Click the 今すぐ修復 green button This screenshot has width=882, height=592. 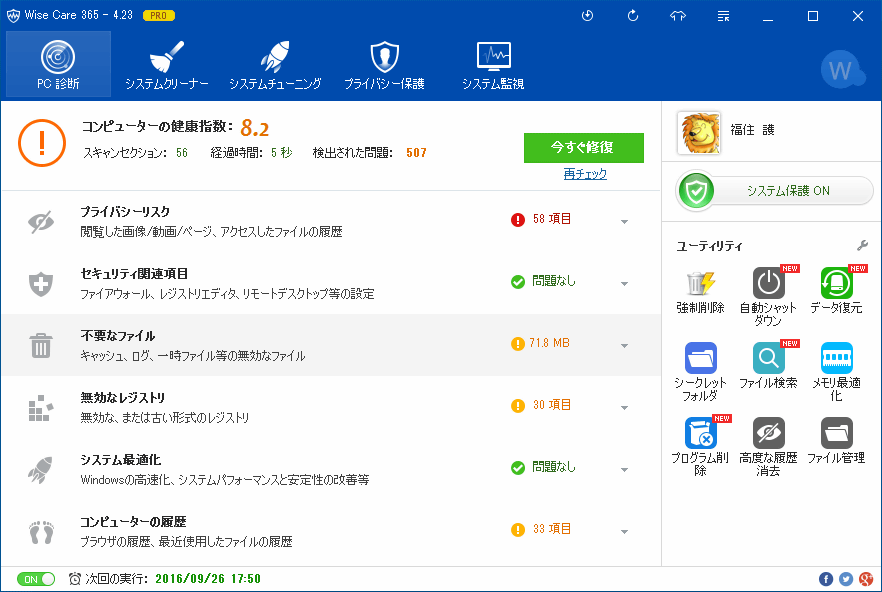pyautogui.click(x=584, y=148)
